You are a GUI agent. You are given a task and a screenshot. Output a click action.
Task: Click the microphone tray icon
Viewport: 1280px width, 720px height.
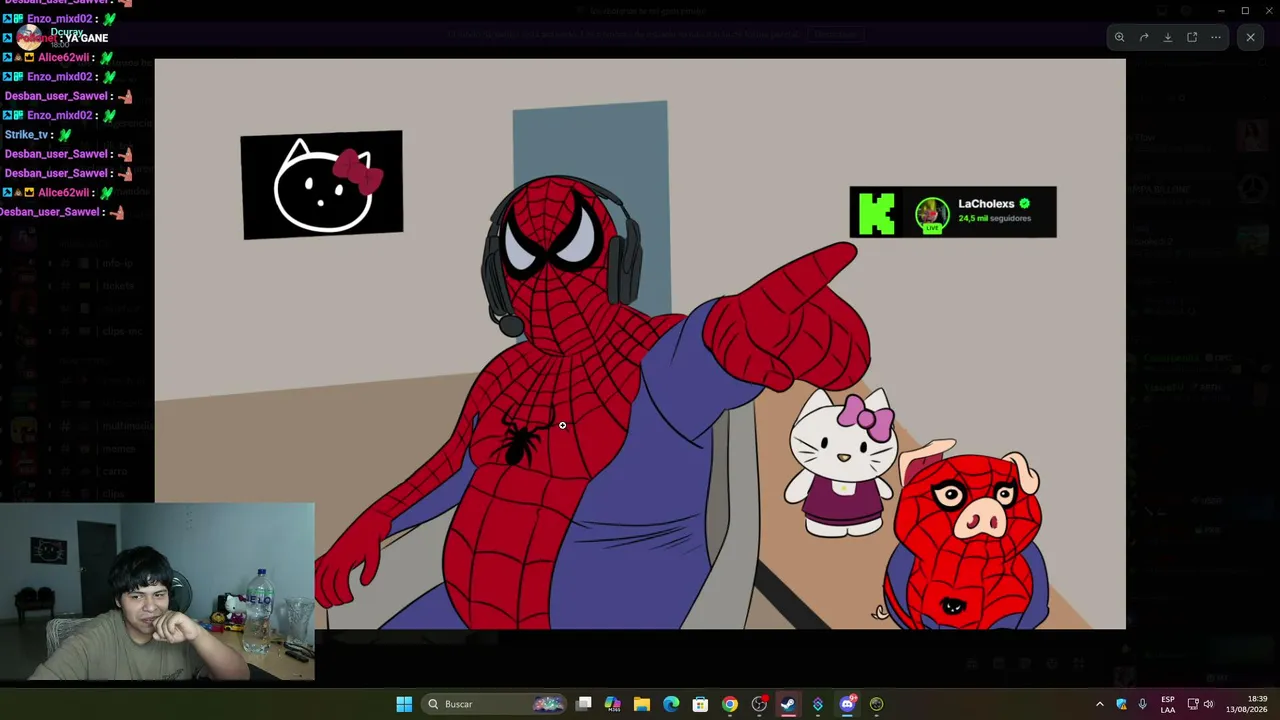pos(1142,704)
